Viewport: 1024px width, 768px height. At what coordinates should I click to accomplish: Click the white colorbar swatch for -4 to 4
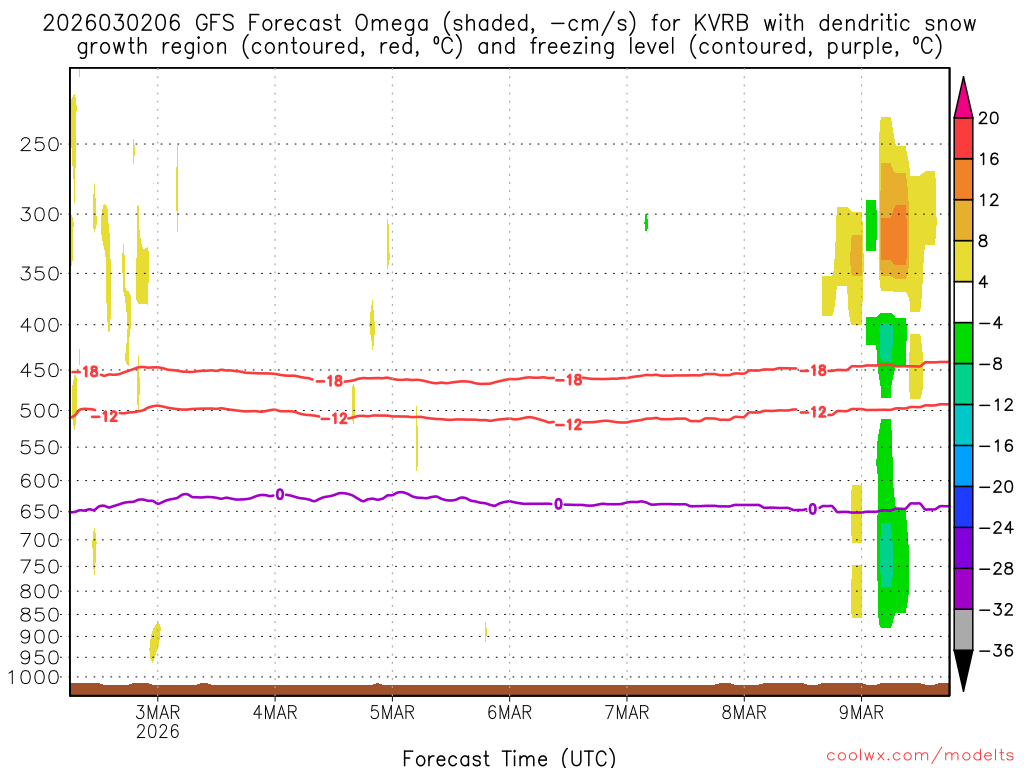click(x=963, y=302)
